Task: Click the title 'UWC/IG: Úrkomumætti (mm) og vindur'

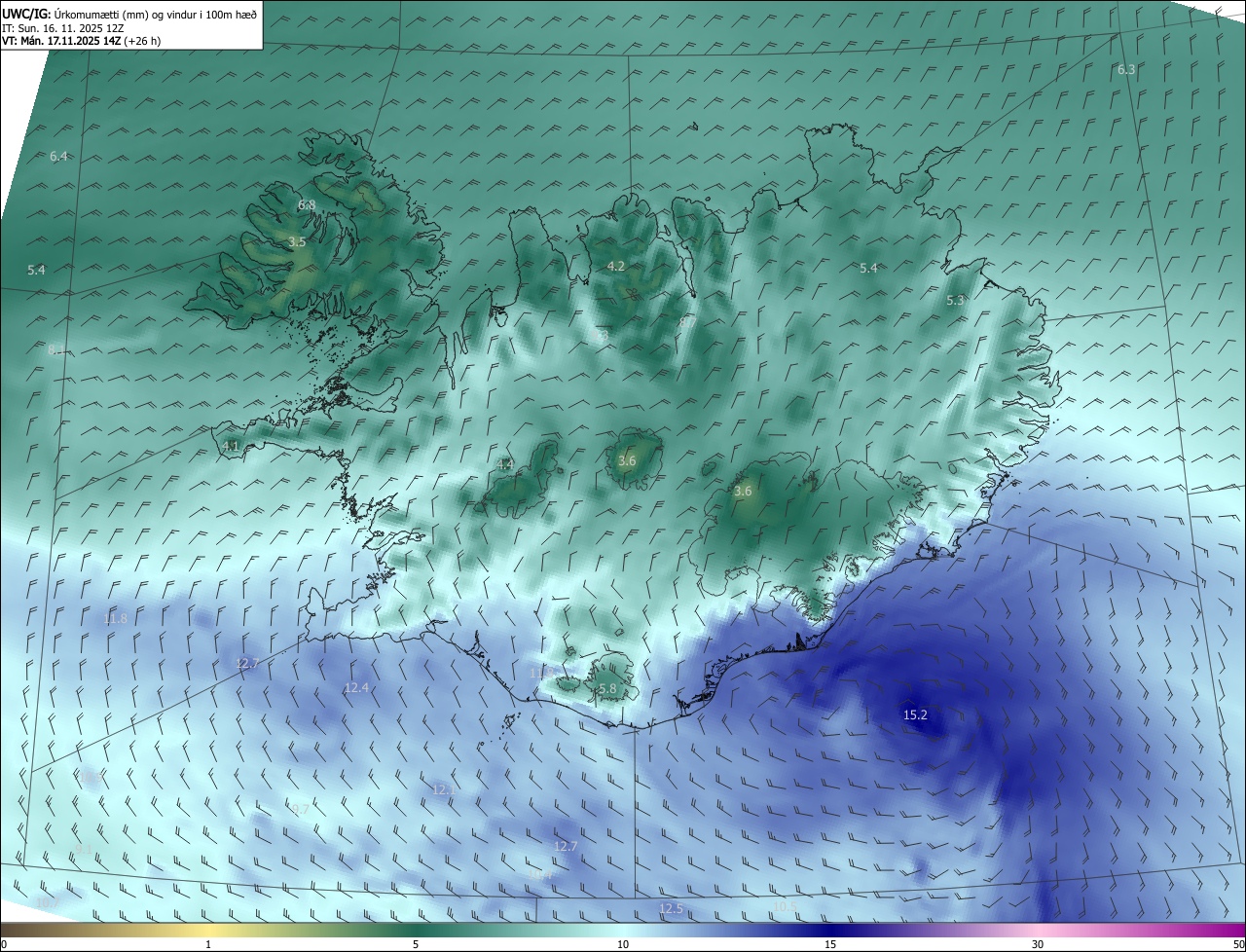Action: 129,14
